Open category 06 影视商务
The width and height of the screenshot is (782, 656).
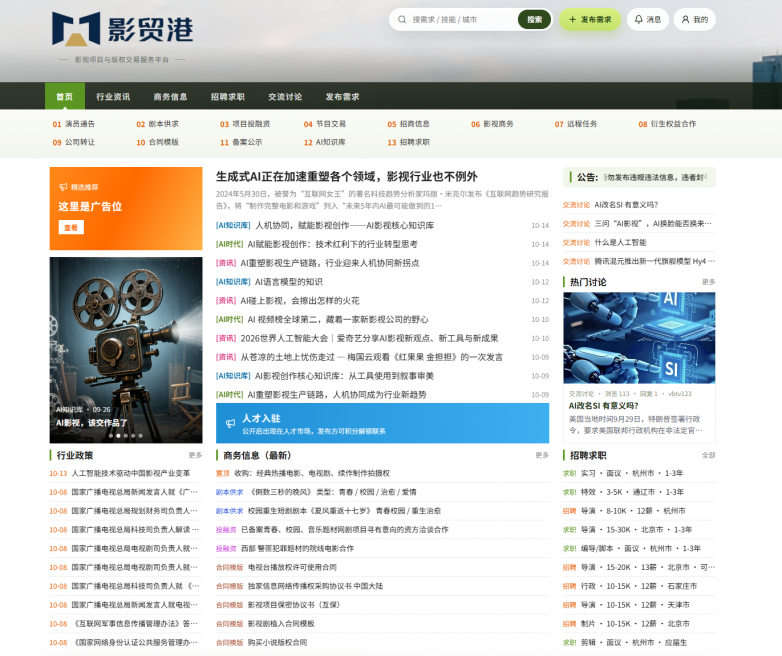[492, 124]
